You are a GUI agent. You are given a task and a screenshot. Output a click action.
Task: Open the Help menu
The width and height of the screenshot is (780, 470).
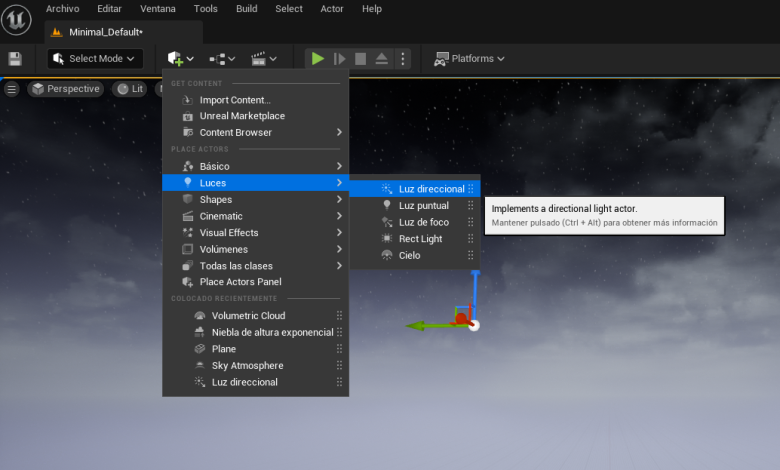(372, 9)
